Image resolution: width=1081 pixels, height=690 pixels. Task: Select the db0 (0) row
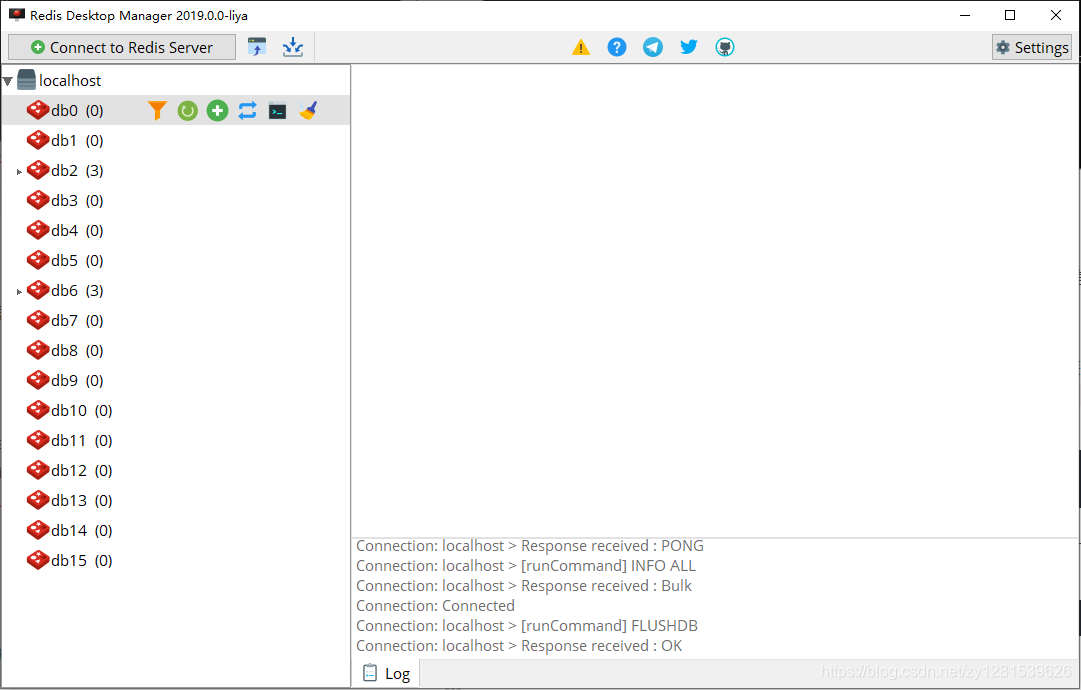click(x=176, y=110)
